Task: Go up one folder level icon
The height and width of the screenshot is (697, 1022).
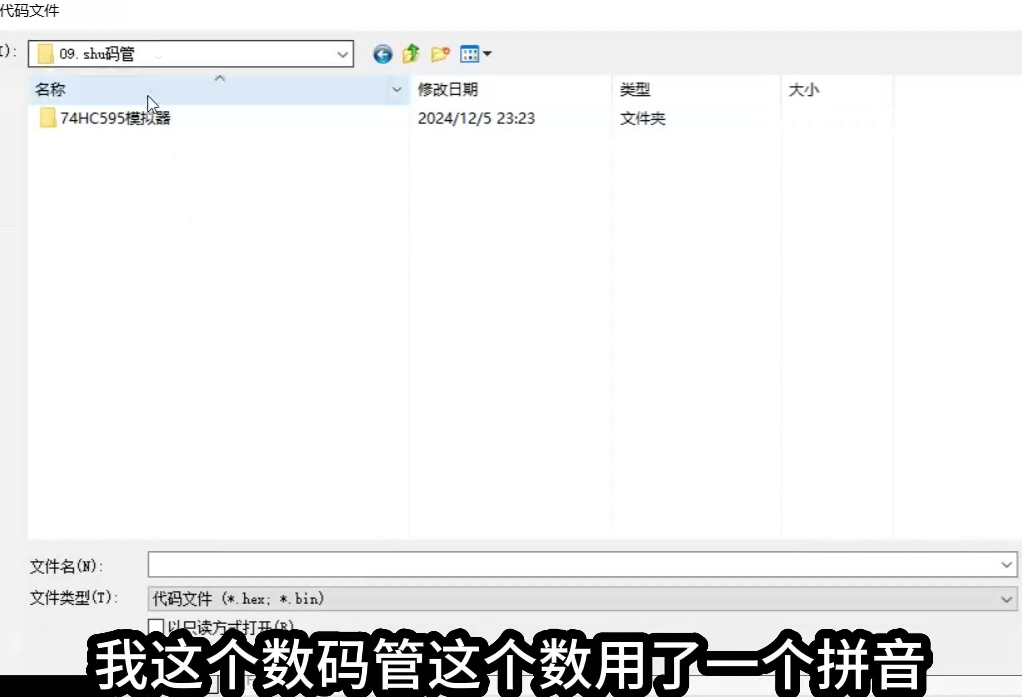Action: [x=411, y=53]
